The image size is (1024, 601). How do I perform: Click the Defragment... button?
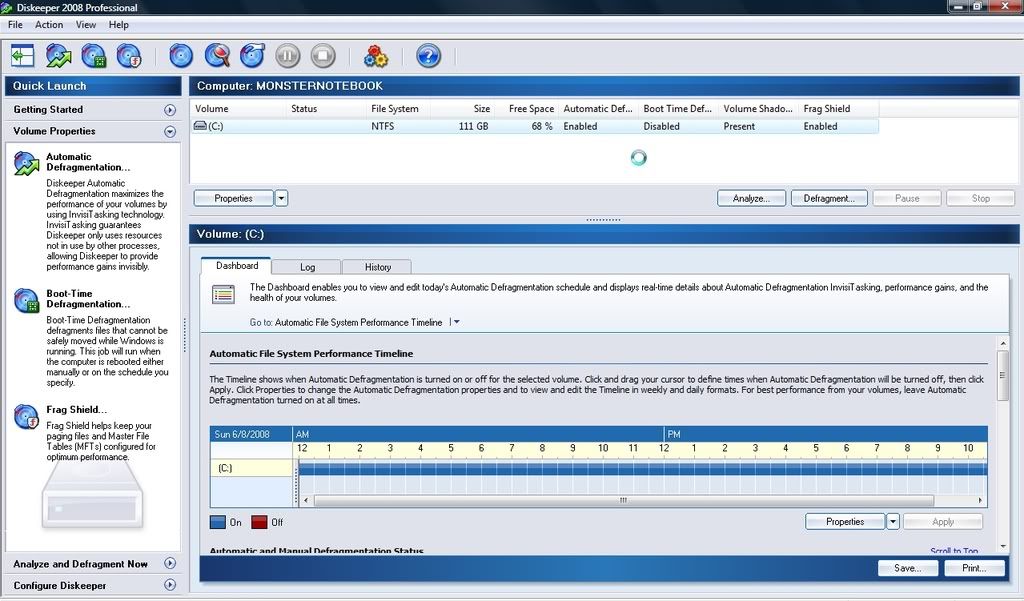tap(829, 198)
